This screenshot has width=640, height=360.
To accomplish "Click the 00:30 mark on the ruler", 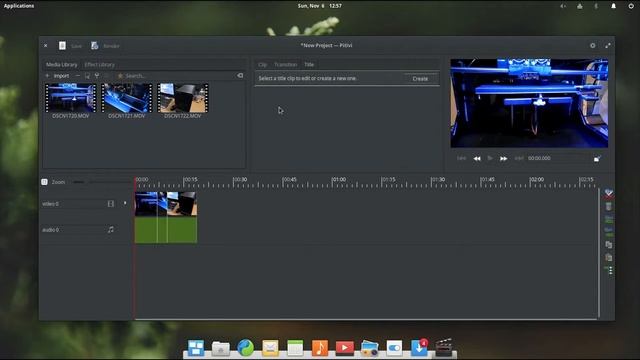I will click(240, 180).
